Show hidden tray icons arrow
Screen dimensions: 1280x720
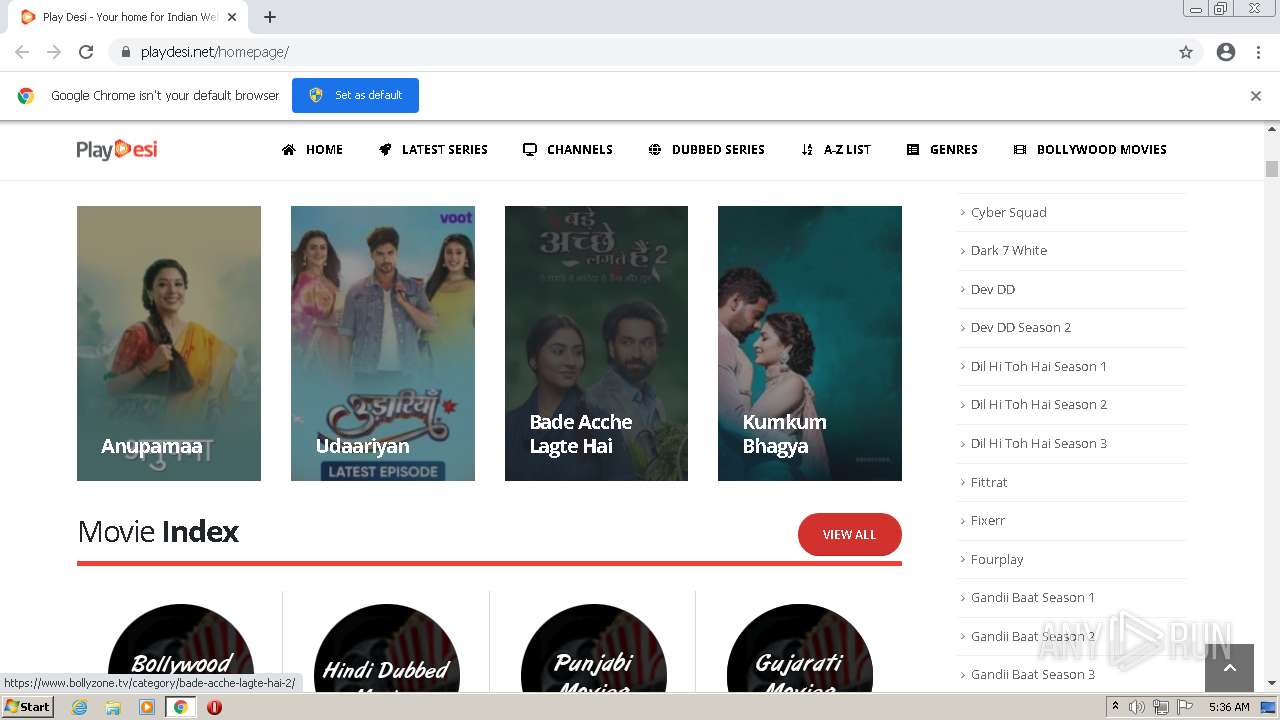coord(1115,707)
